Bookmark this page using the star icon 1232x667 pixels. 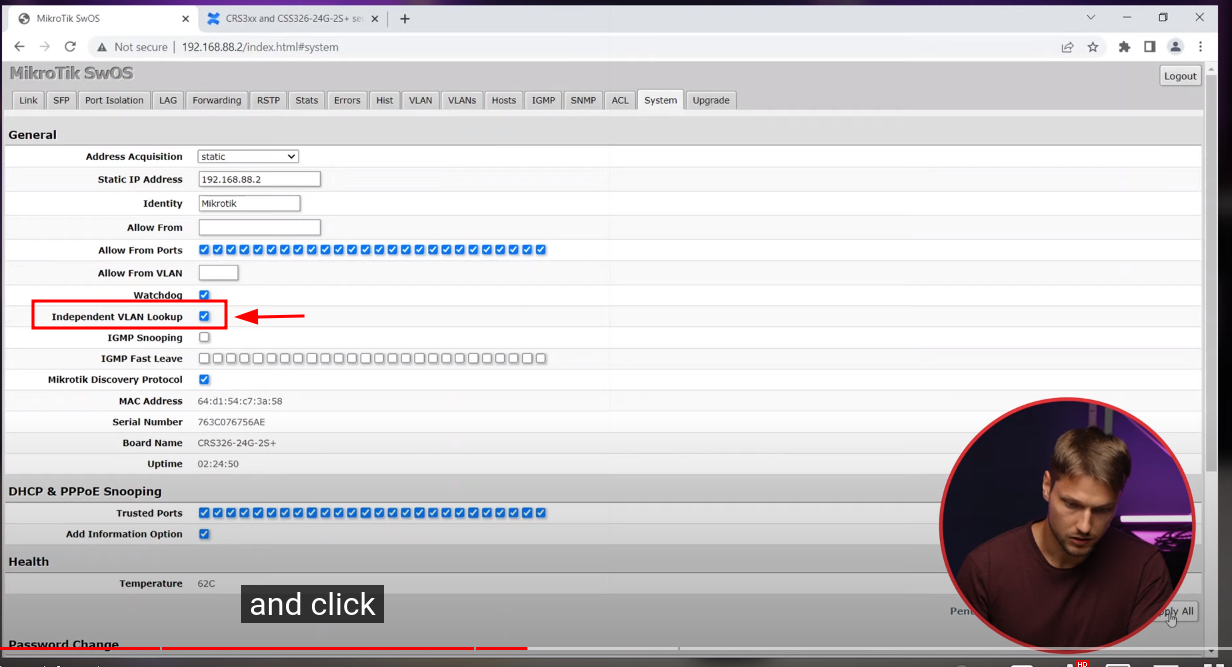(x=1092, y=47)
